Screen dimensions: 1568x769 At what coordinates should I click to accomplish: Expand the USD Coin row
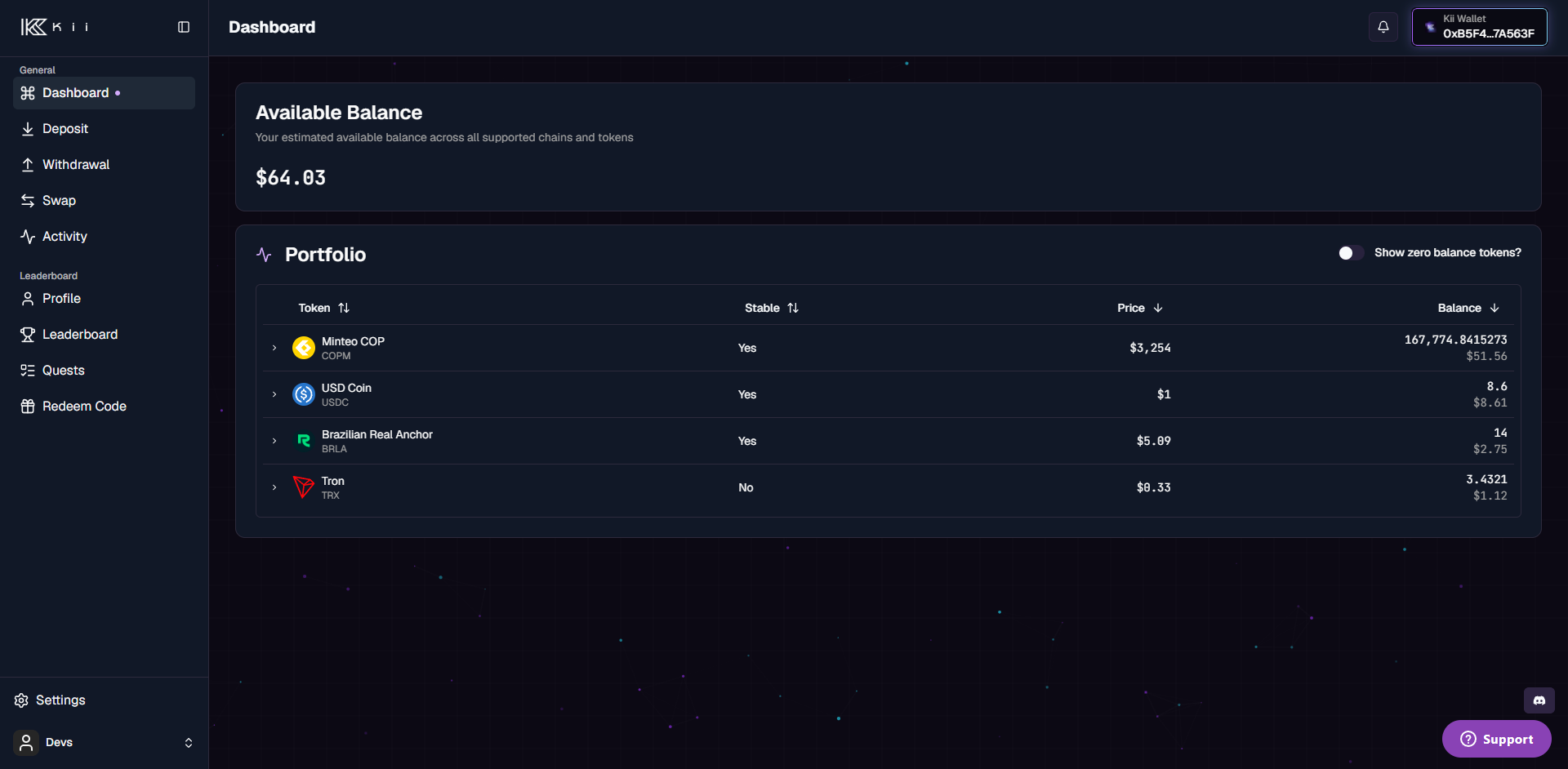[274, 394]
